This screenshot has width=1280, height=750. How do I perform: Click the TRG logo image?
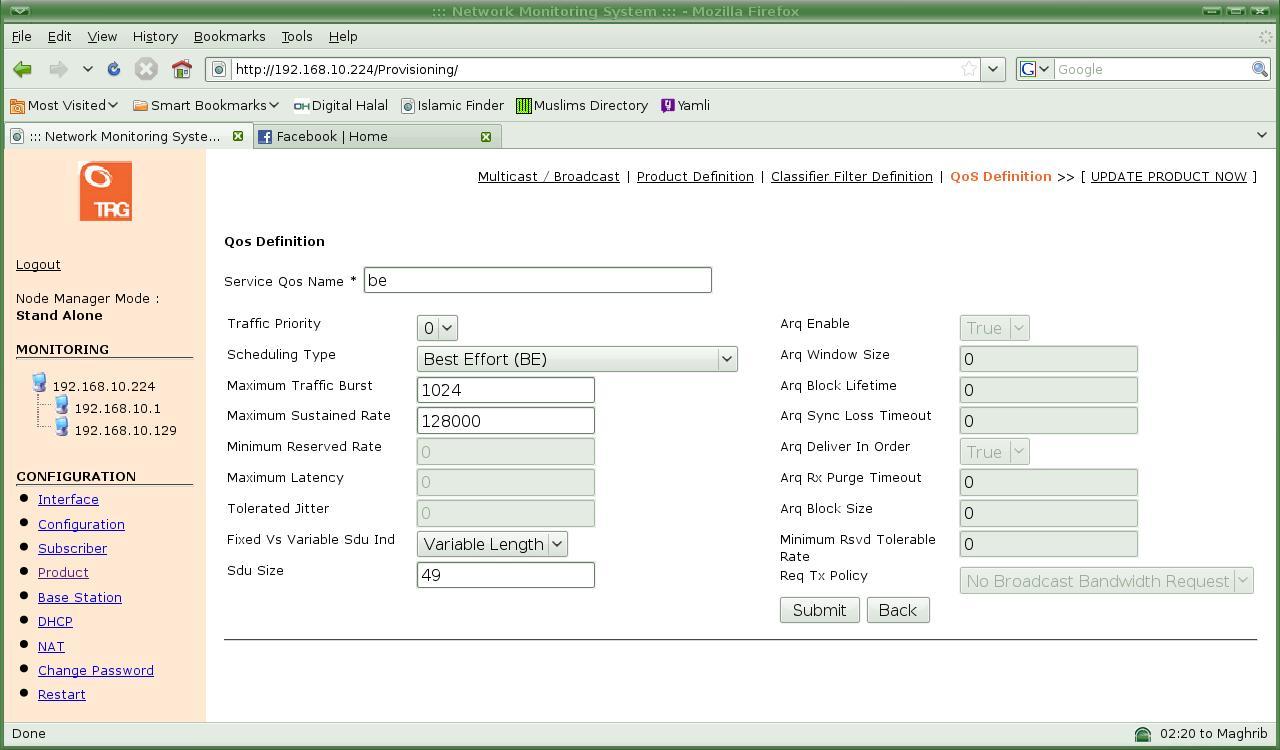tap(105, 191)
